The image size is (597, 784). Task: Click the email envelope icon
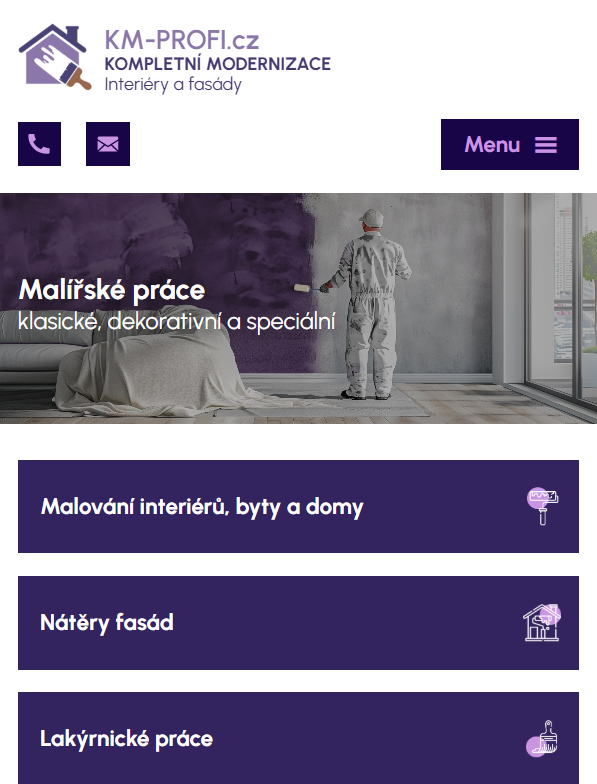click(x=108, y=144)
